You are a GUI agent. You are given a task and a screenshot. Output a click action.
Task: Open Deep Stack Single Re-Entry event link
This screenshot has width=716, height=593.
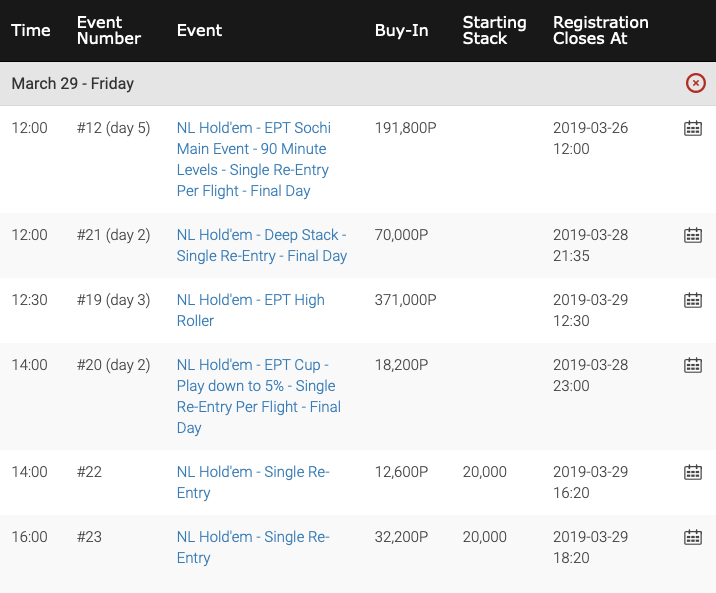tap(262, 245)
